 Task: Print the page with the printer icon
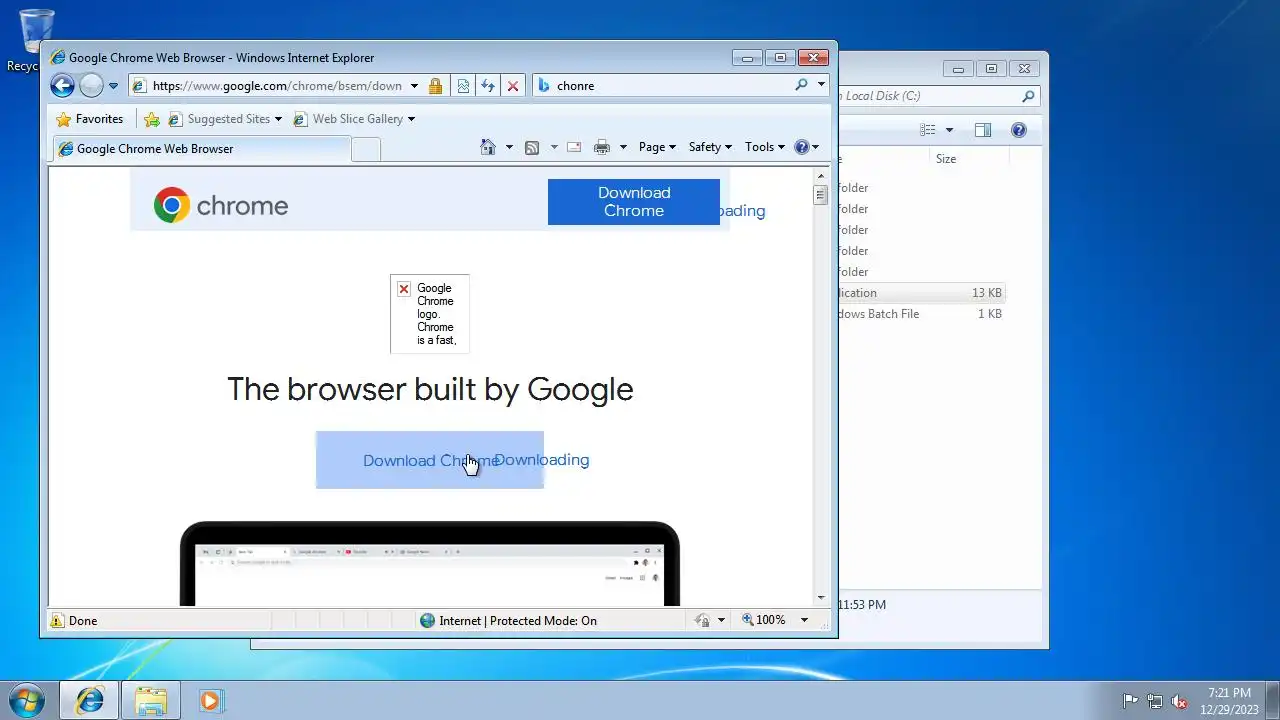click(x=602, y=147)
